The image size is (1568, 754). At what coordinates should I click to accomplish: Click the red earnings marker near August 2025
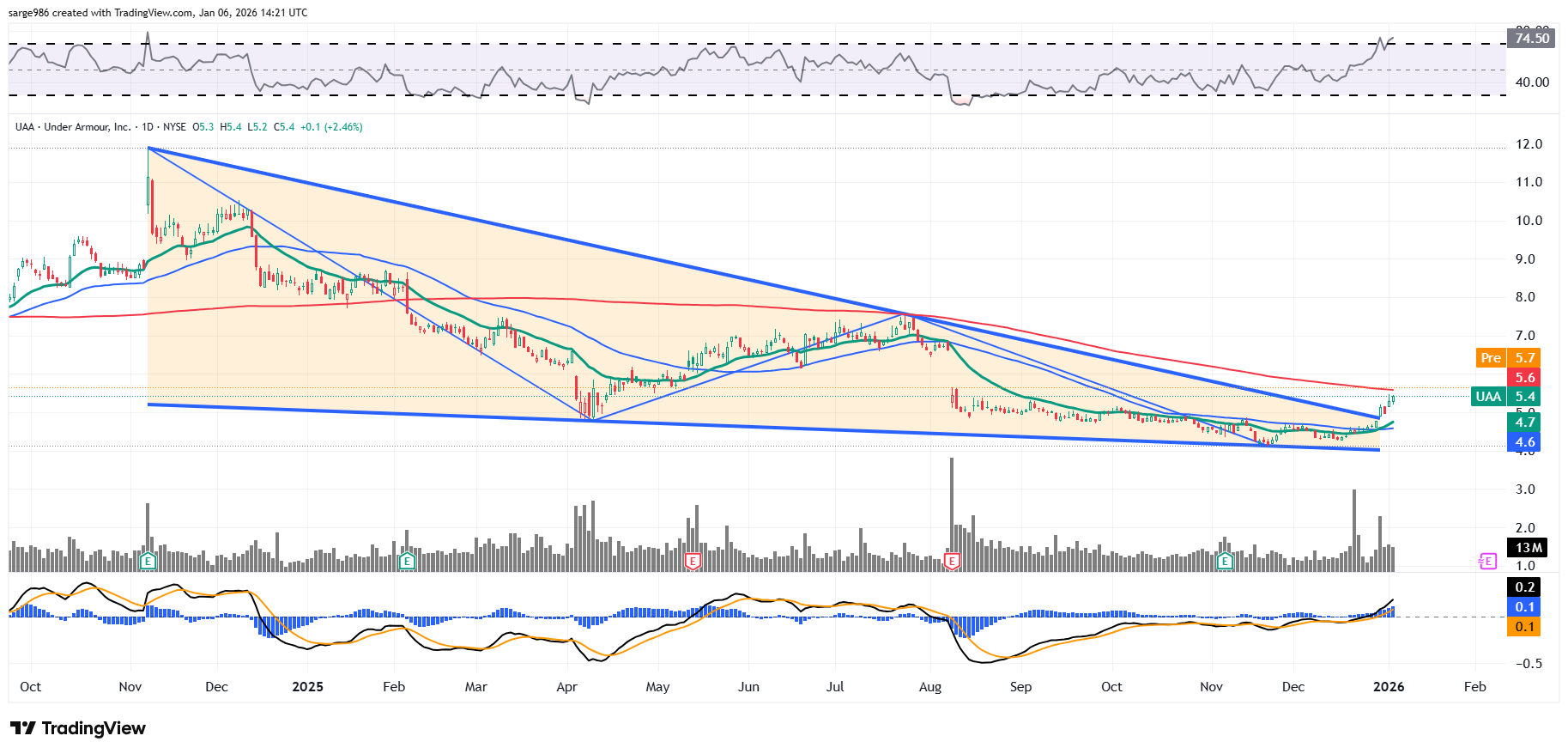click(x=951, y=562)
